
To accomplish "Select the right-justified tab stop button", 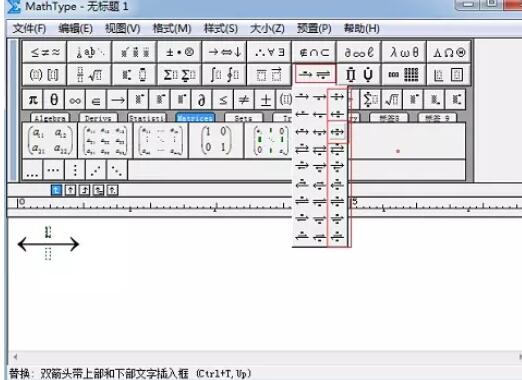I will pos(84,190).
